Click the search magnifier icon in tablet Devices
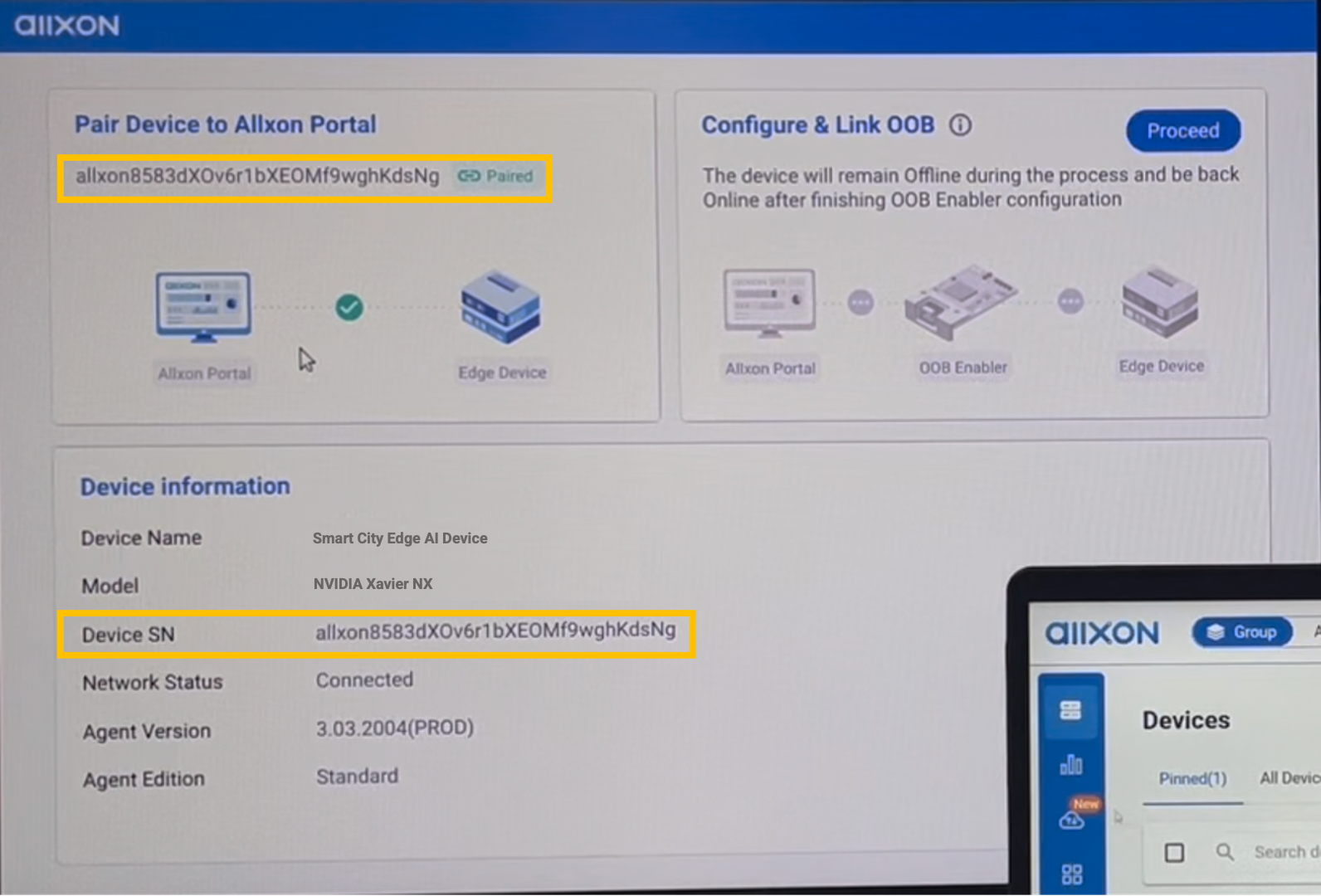The width and height of the screenshot is (1321, 896). 1225,852
